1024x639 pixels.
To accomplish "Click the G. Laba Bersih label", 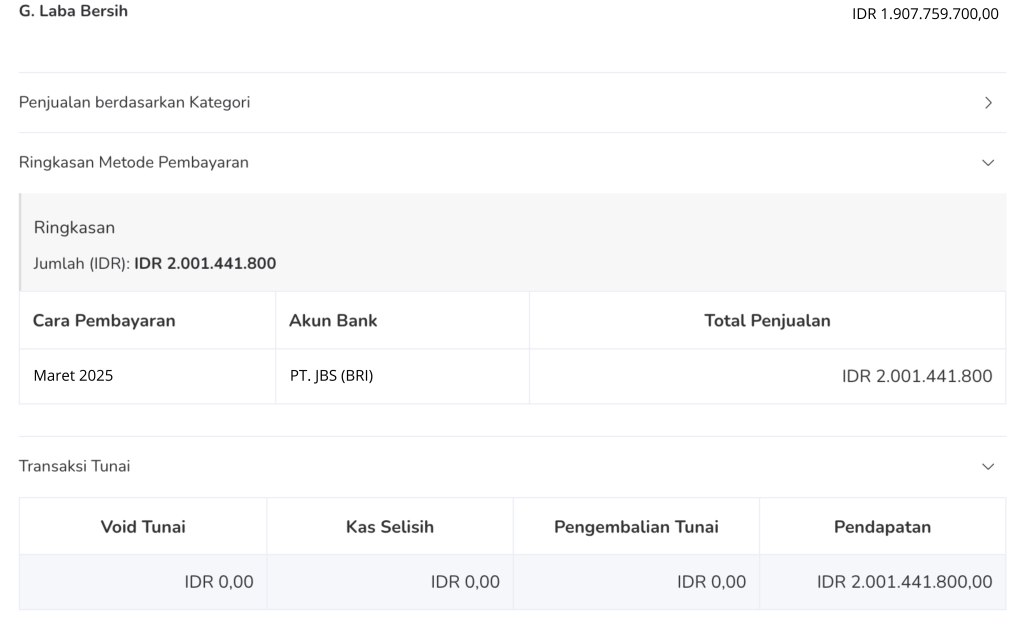I will pos(74,12).
